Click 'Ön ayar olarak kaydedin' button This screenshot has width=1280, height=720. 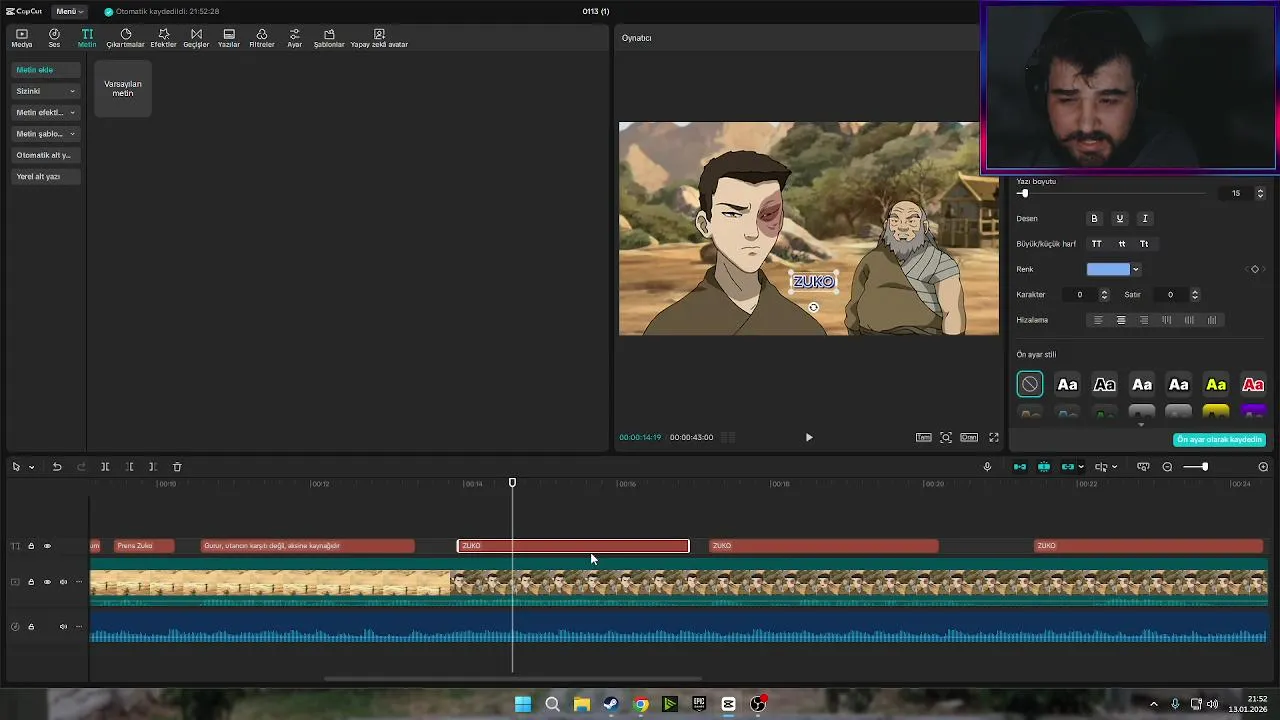(1219, 440)
